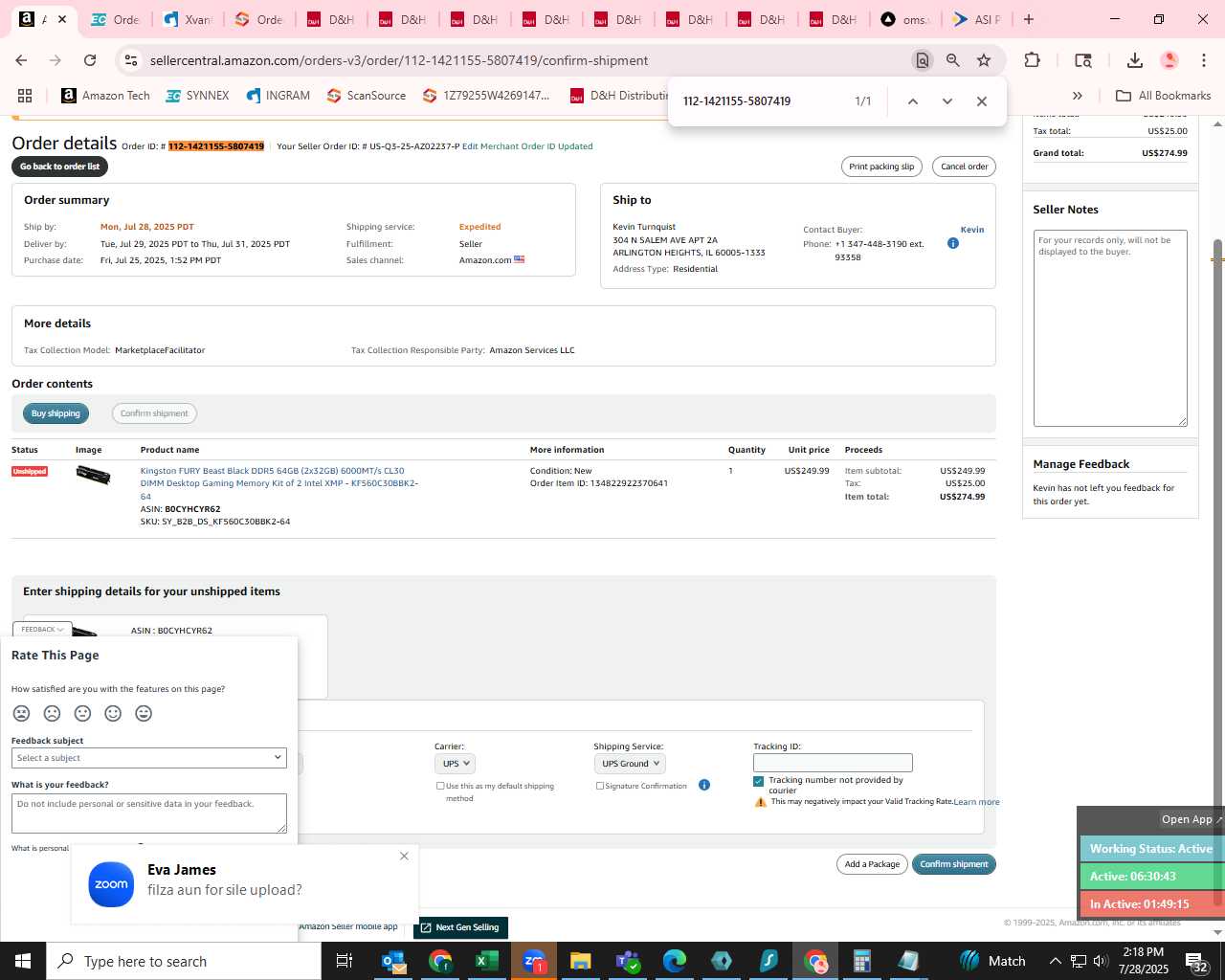Check the Signature Confirmation box
1225x980 pixels.
coord(600,786)
